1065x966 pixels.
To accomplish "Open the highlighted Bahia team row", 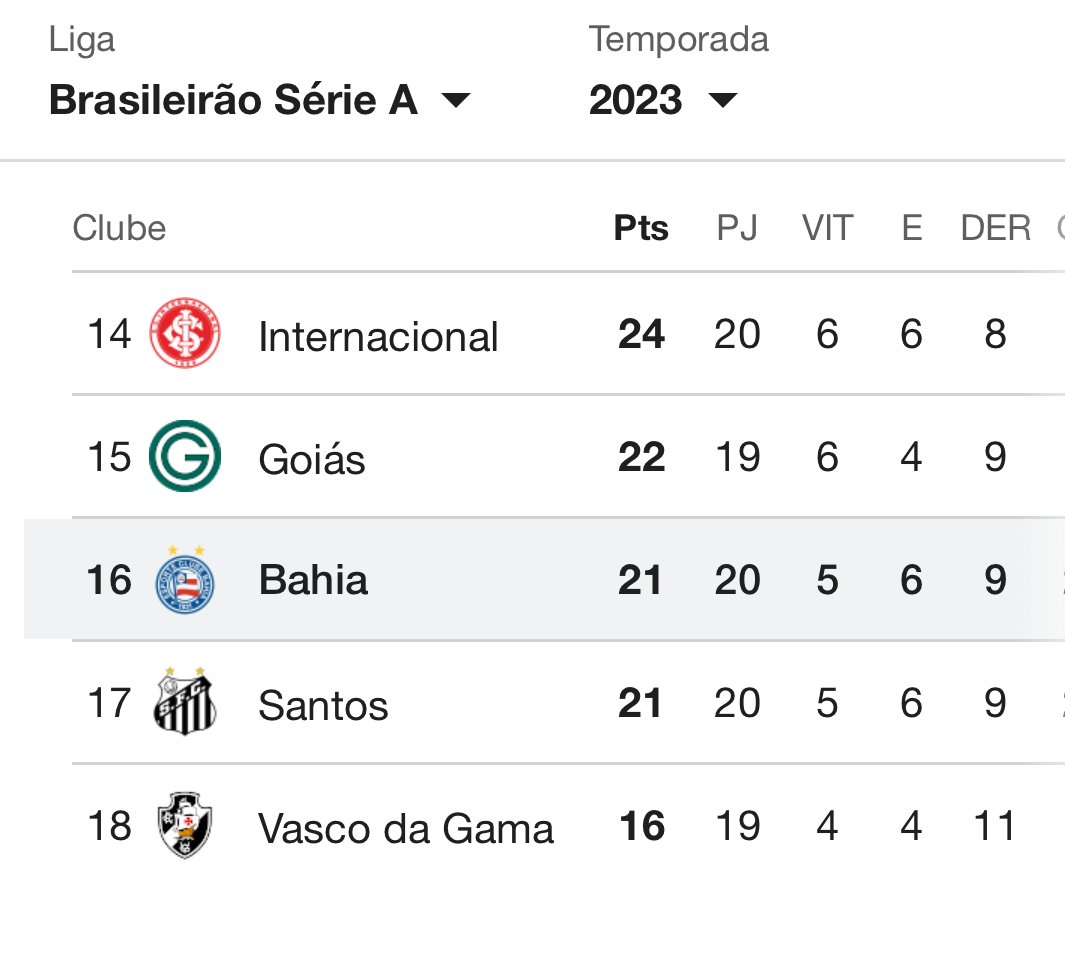I will point(544,579).
